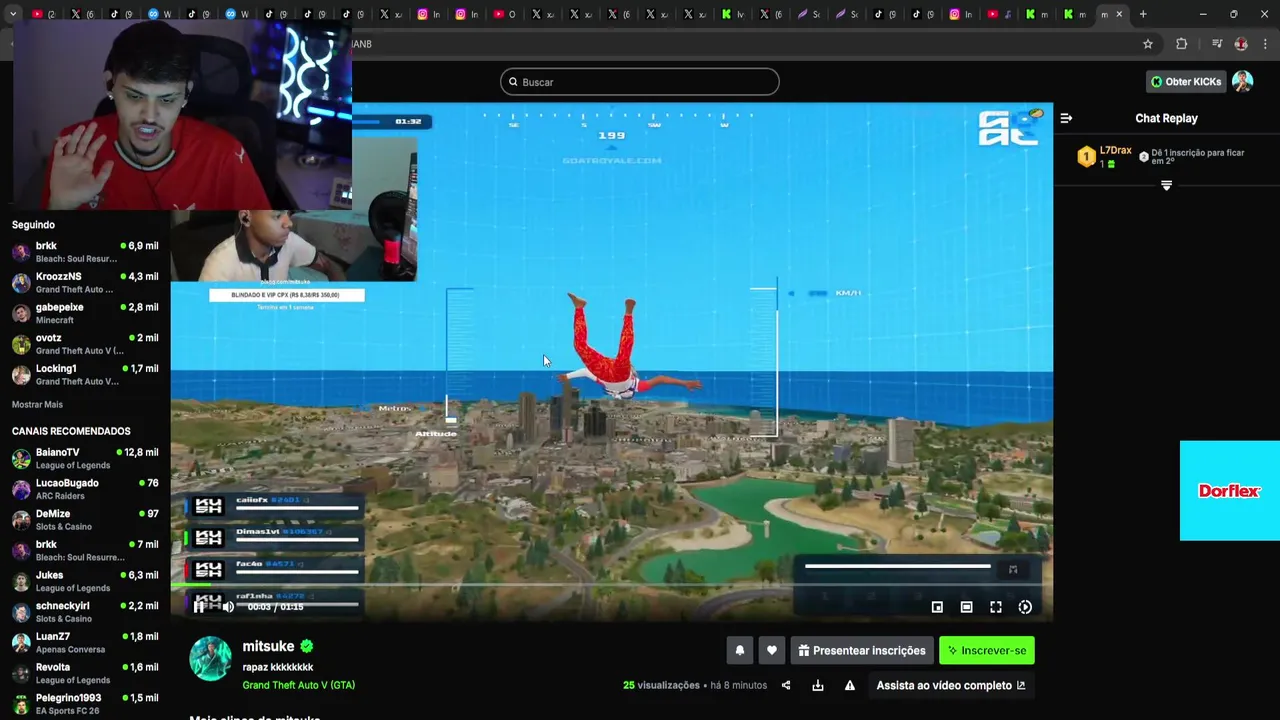
Task: Open Grand Theft Auto V (GTA) category link
Action: (x=298, y=685)
